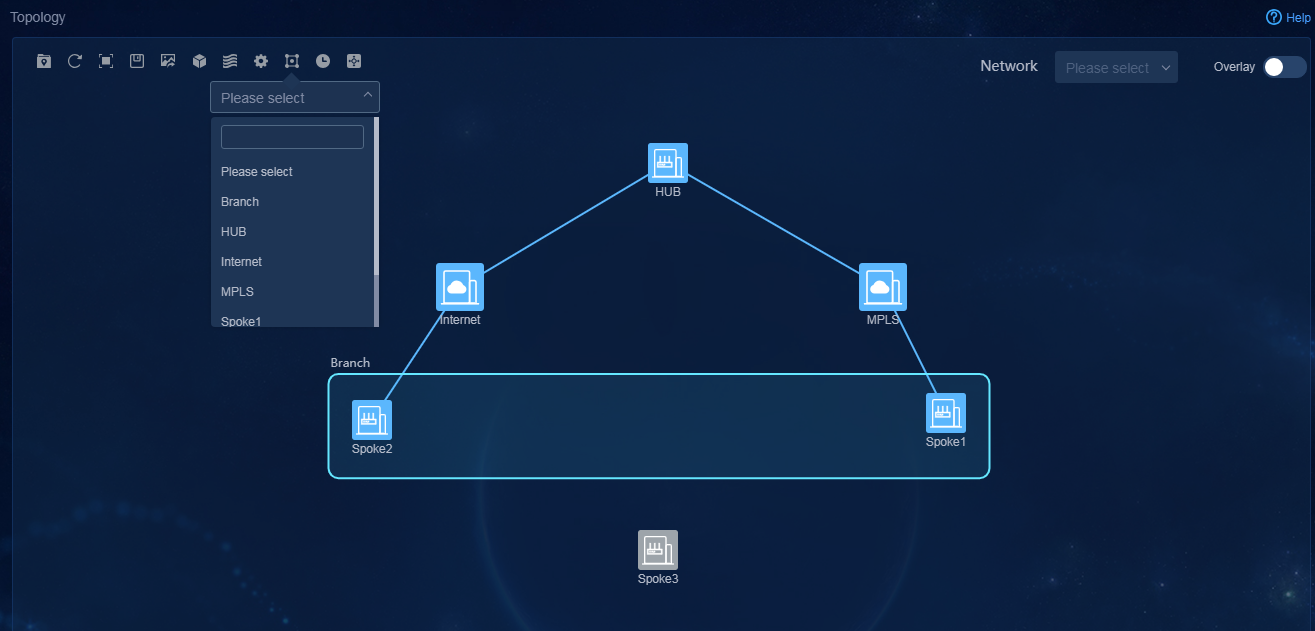Image resolution: width=1315 pixels, height=631 pixels.
Task: Select the Internet cloud node
Action: pos(460,287)
